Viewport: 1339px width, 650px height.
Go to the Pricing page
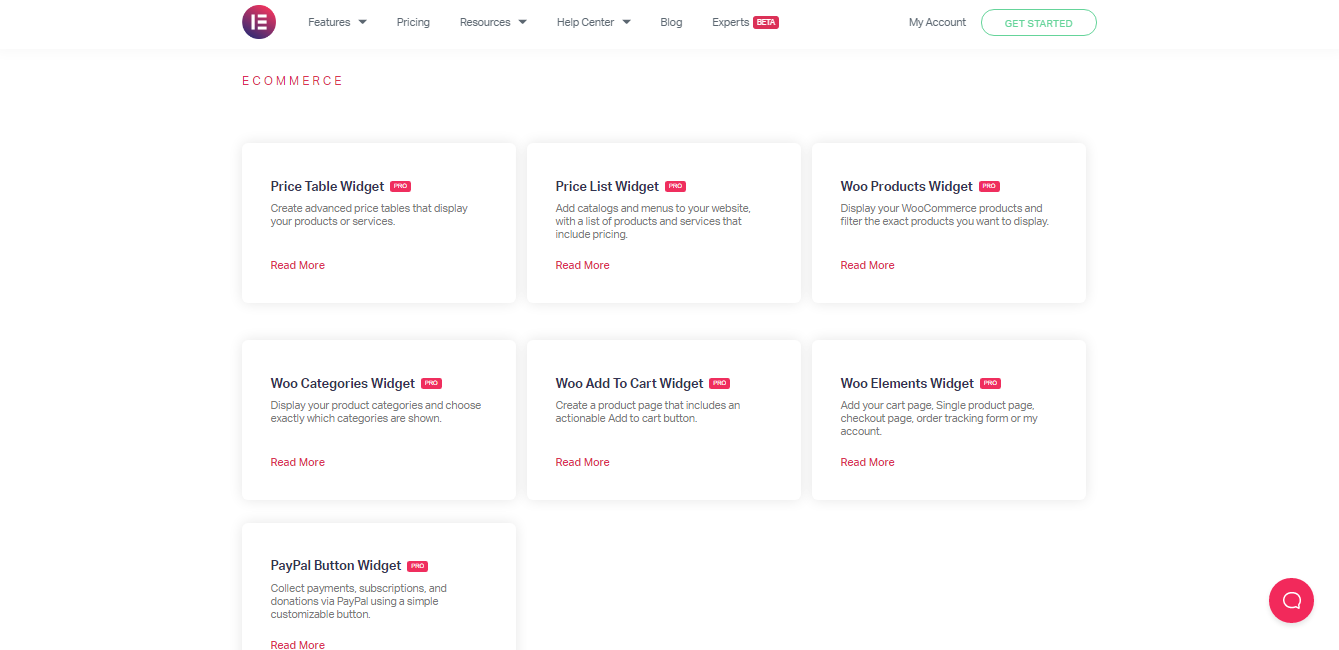click(x=413, y=22)
